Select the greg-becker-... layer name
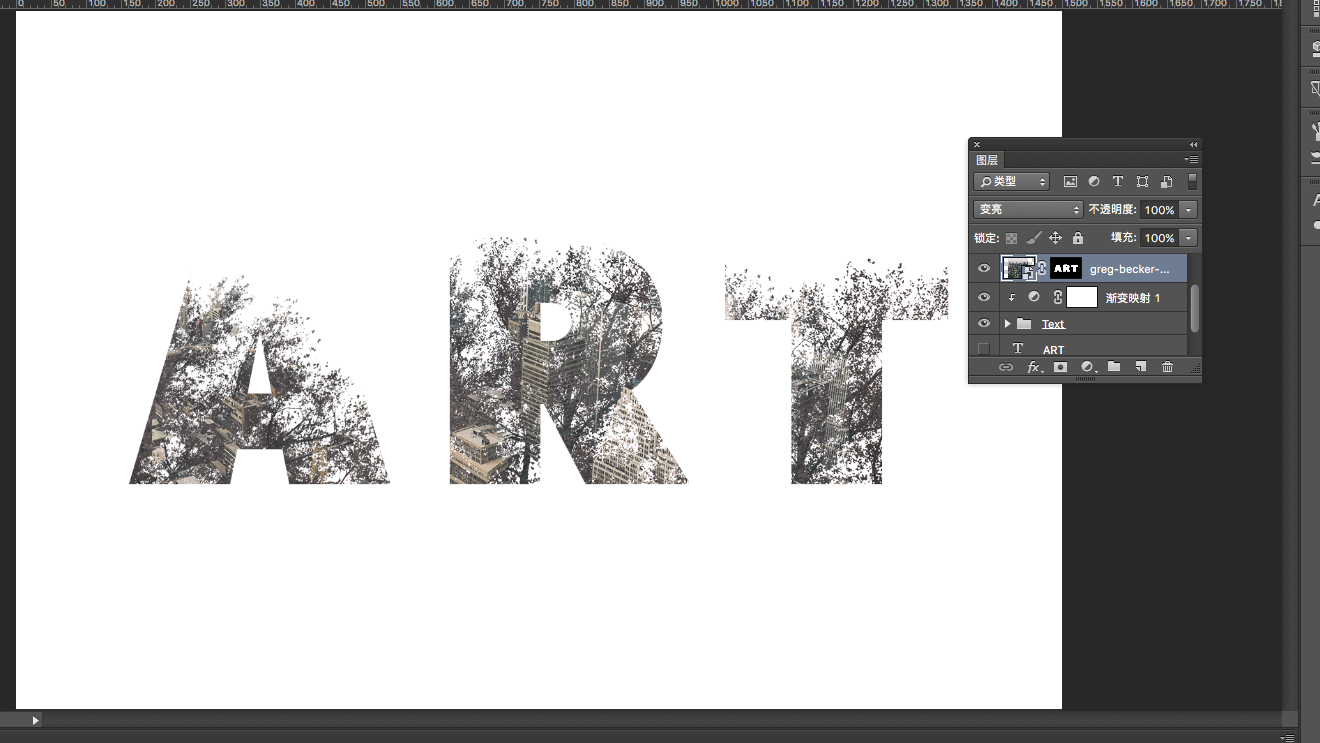This screenshot has height=743, width=1320. (x=1129, y=269)
